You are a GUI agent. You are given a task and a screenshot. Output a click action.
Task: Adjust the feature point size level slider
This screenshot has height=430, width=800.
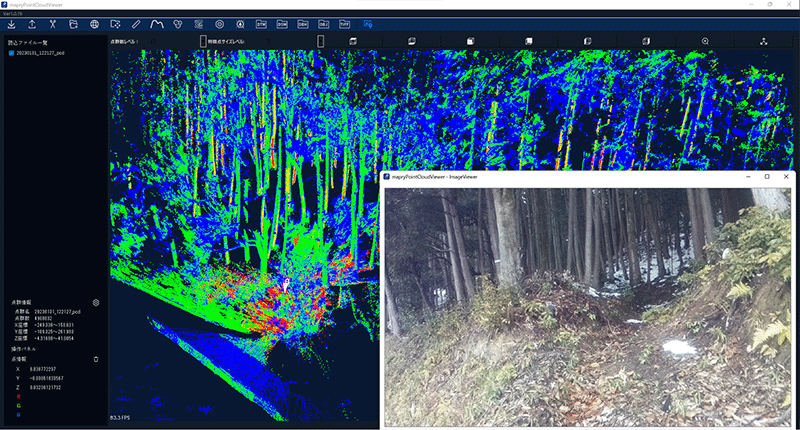(321, 41)
